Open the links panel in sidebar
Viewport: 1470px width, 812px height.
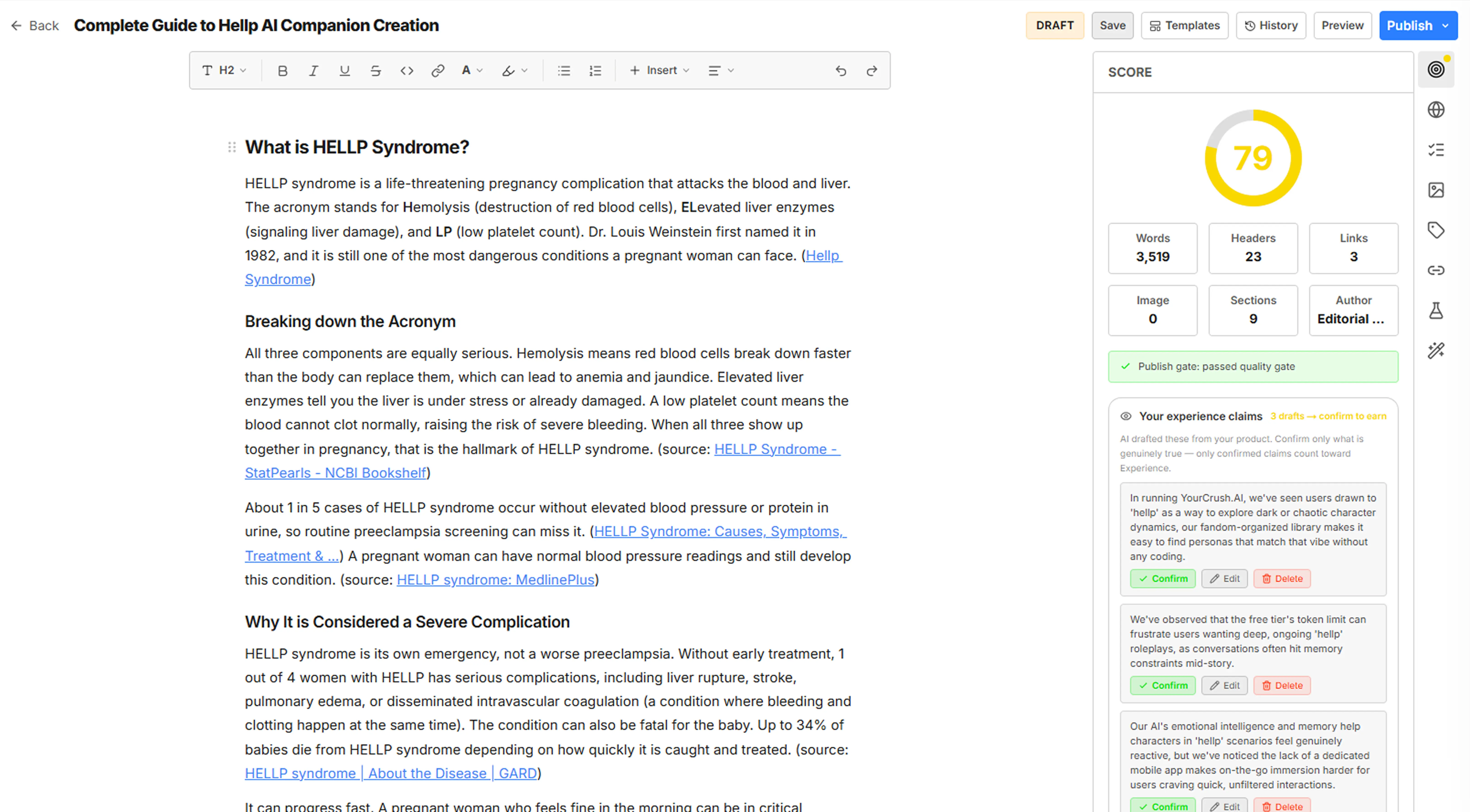pyautogui.click(x=1436, y=271)
